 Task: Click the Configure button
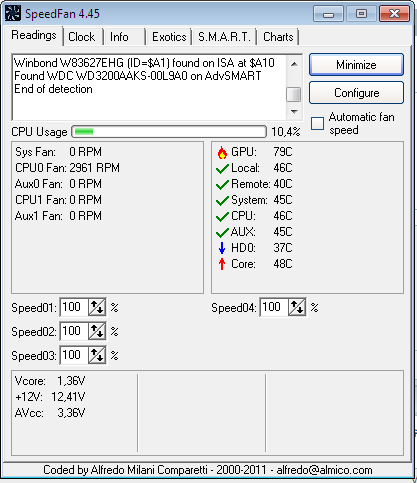356,93
